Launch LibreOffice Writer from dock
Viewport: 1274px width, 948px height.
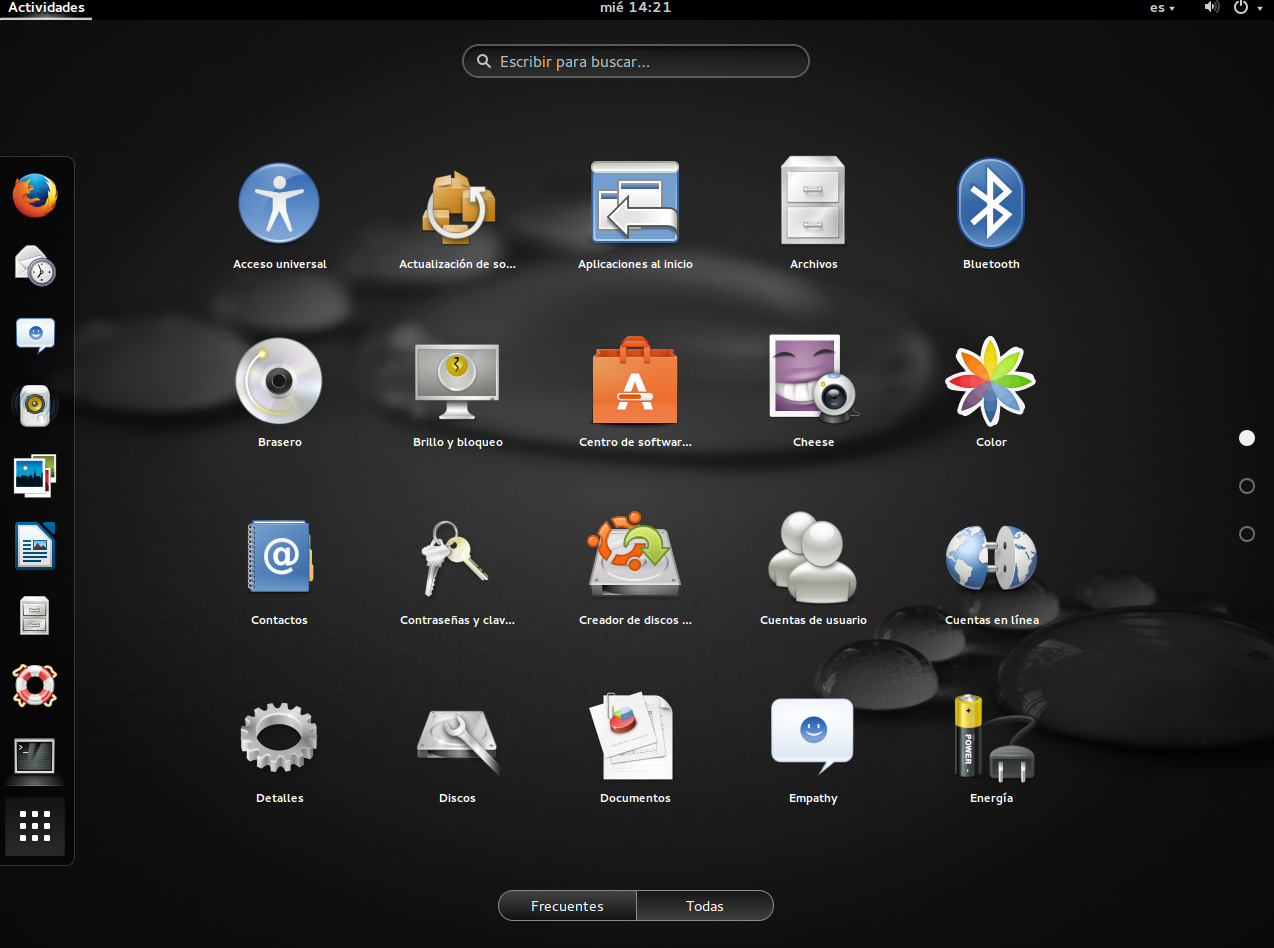pos(35,545)
